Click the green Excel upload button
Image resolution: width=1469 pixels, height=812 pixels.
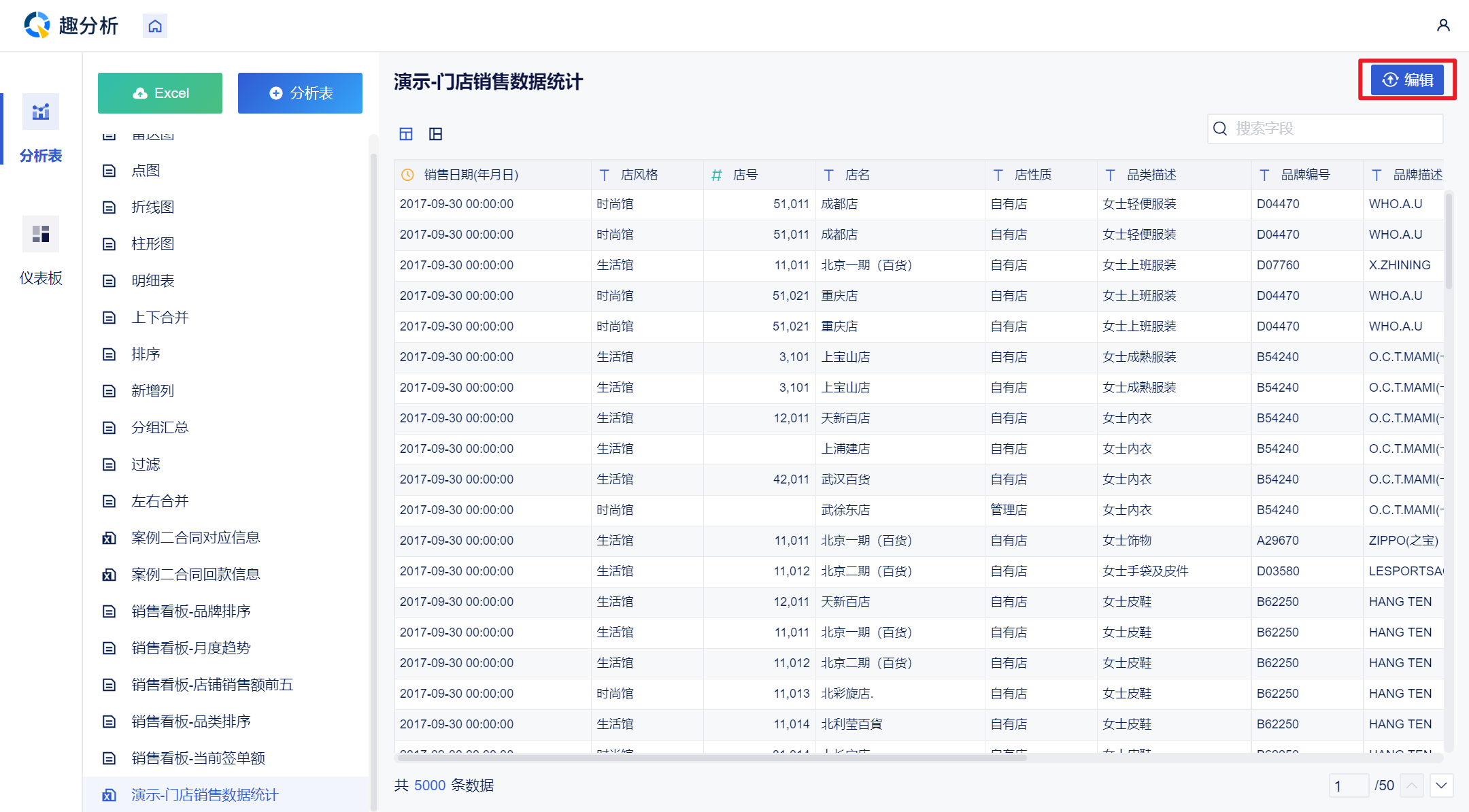(x=160, y=93)
